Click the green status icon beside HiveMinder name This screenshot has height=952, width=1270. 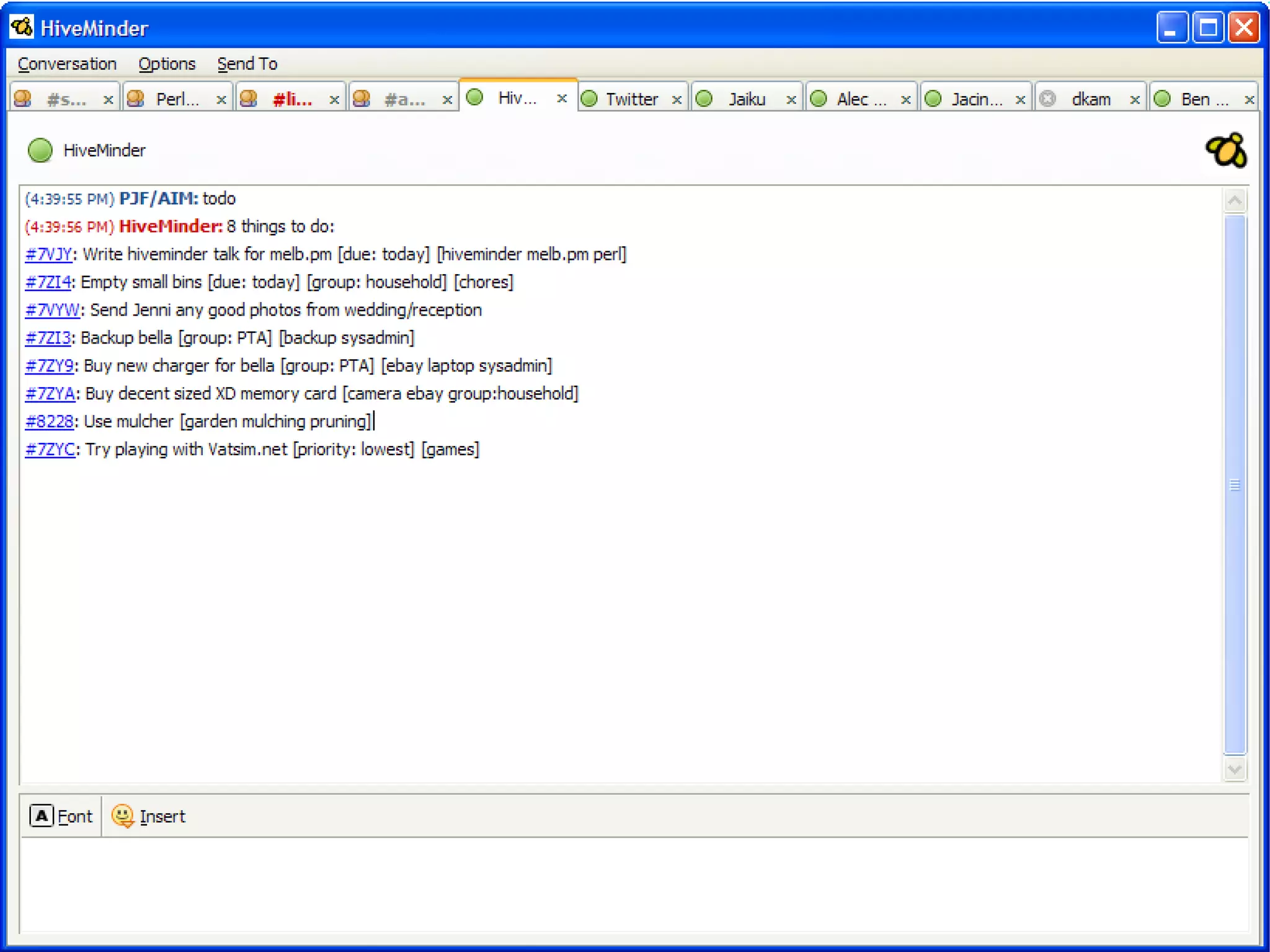coord(40,151)
